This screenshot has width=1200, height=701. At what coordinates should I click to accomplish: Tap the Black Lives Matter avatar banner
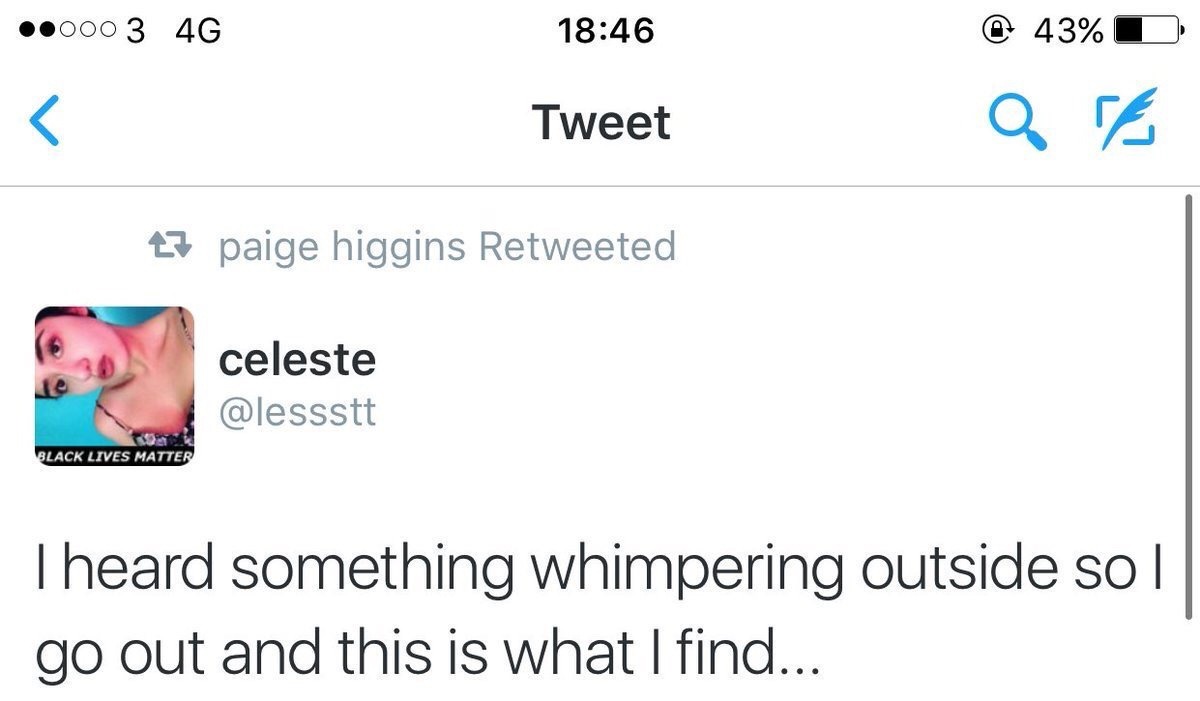click(x=114, y=457)
